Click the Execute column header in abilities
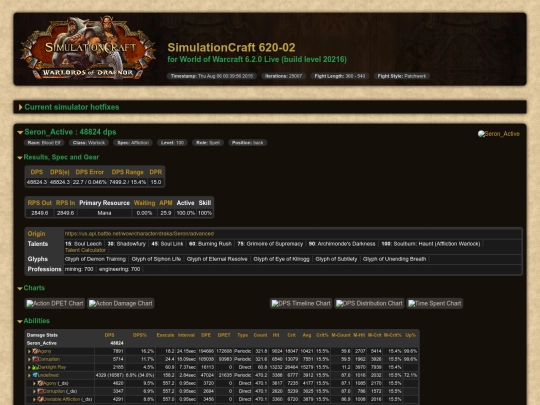This screenshot has width=540, height=405. (165, 335)
